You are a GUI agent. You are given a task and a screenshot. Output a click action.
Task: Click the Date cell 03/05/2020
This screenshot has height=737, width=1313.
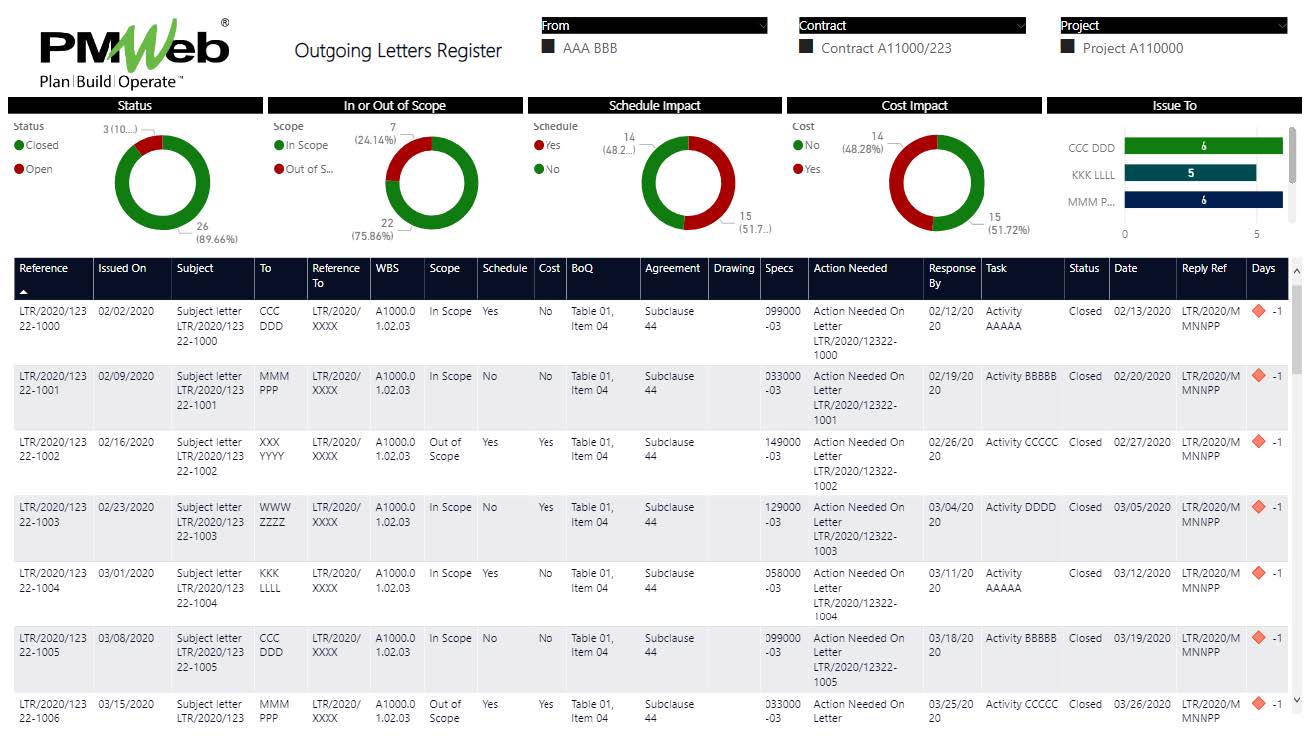pos(1142,507)
